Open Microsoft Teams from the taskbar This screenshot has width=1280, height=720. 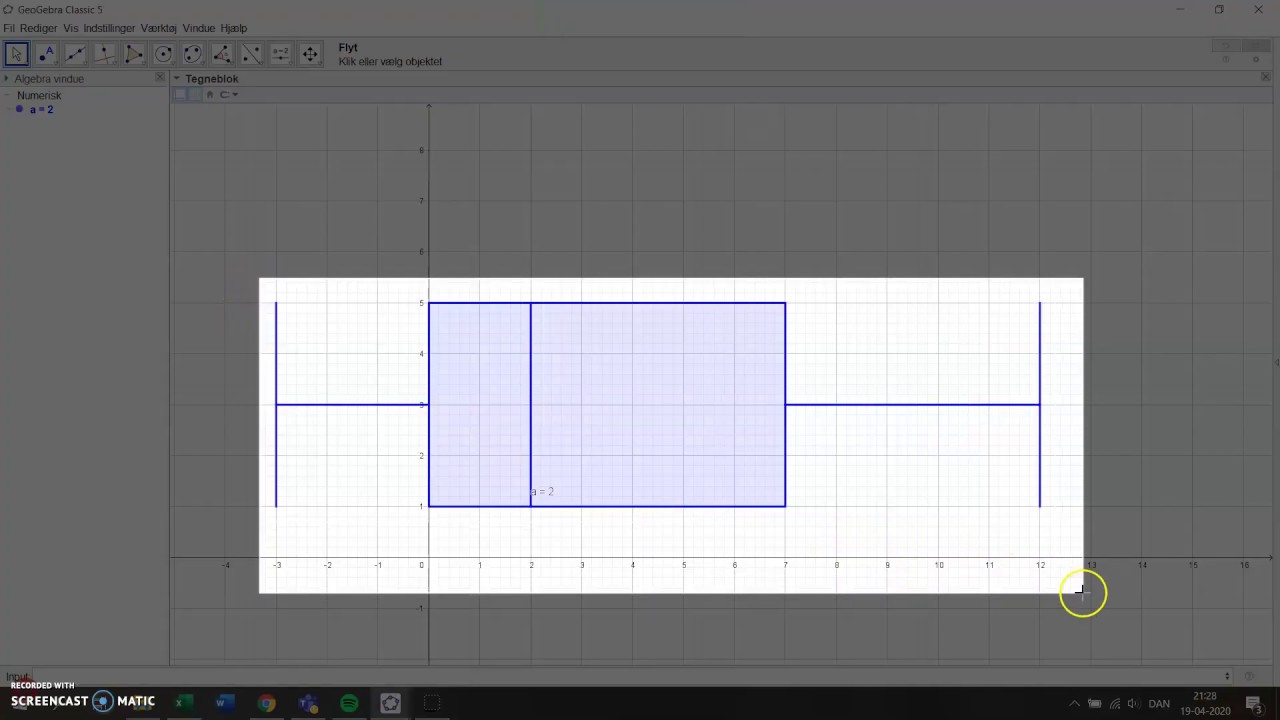(307, 703)
